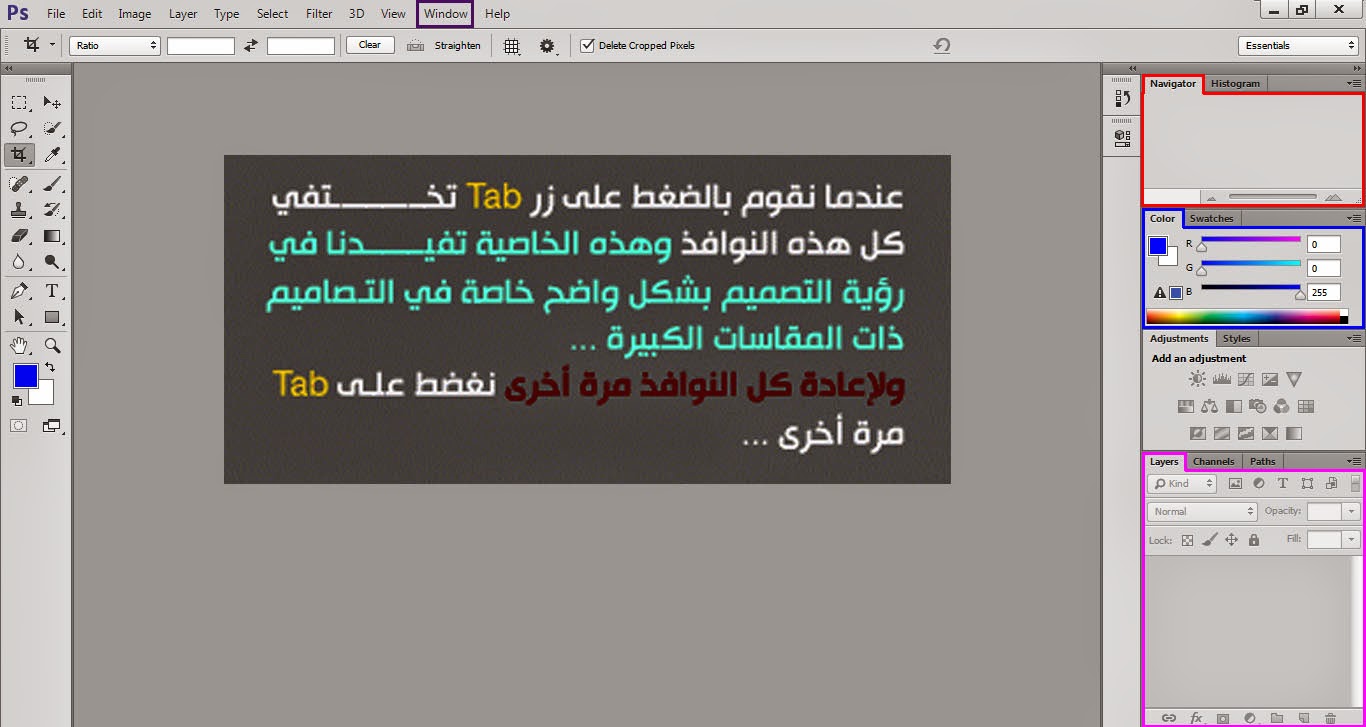Select the Rectangular Marquee tool
This screenshot has height=727, width=1366.
coord(19,102)
